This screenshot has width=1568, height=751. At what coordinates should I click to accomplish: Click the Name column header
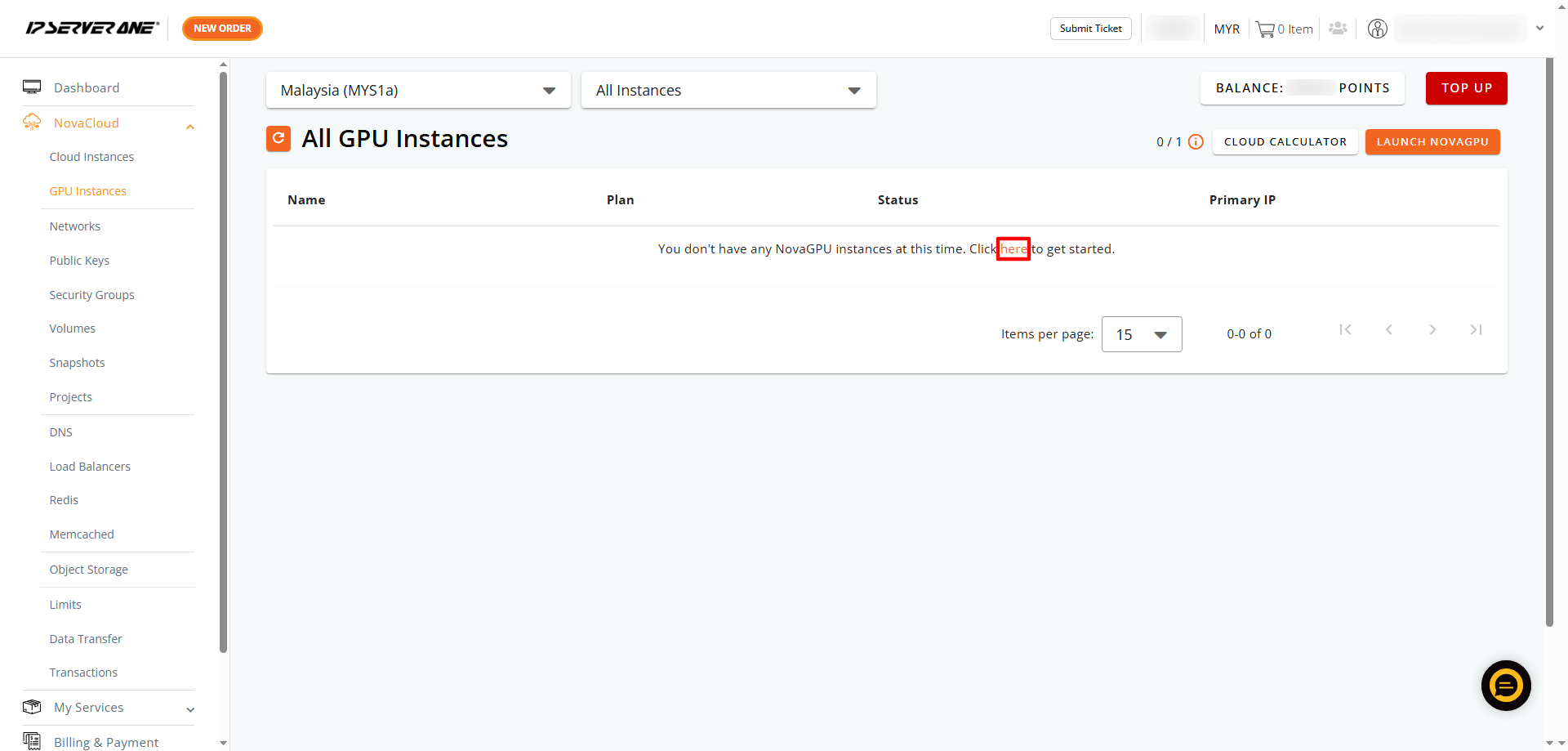point(306,200)
